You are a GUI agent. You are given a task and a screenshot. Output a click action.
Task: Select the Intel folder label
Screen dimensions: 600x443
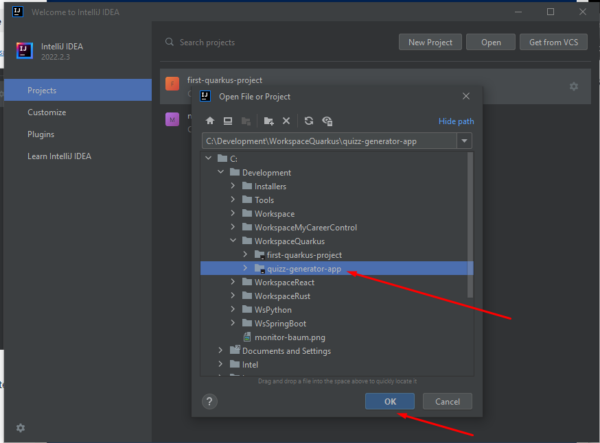click(x=250, y=365)
